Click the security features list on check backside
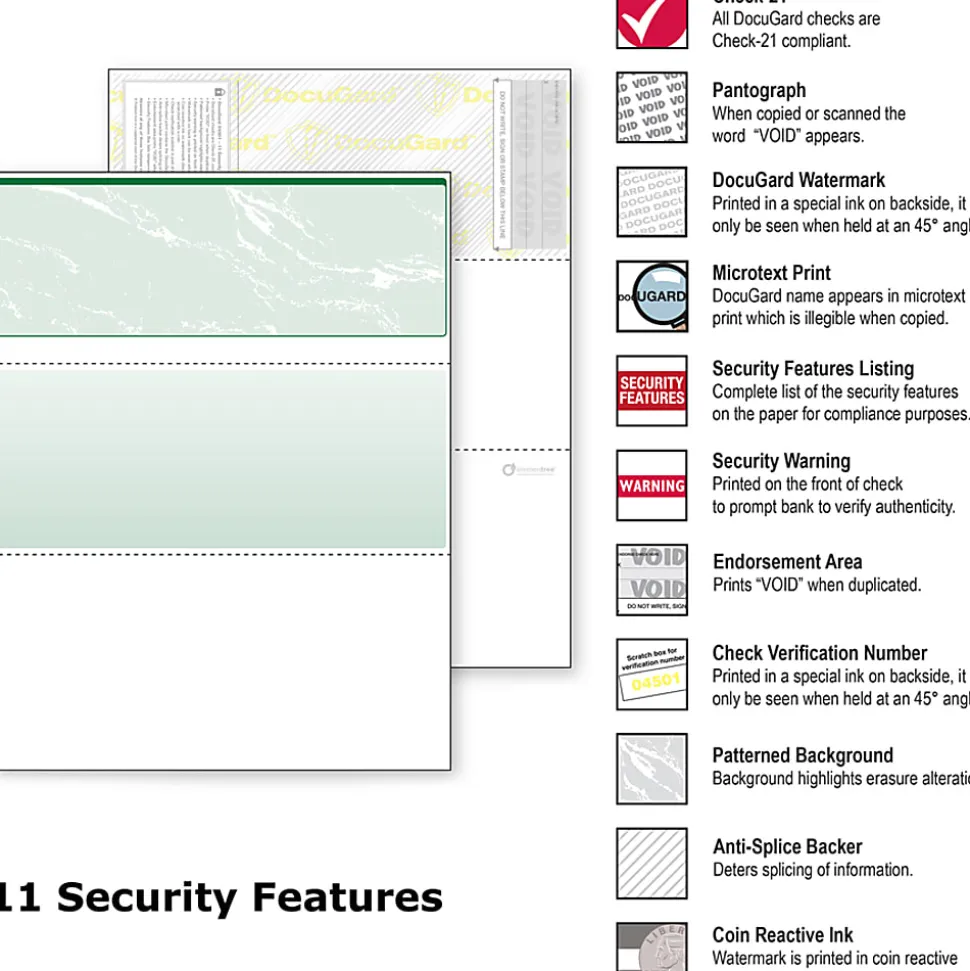This screenshot has width=970, height=971. (x=177, y=127)
